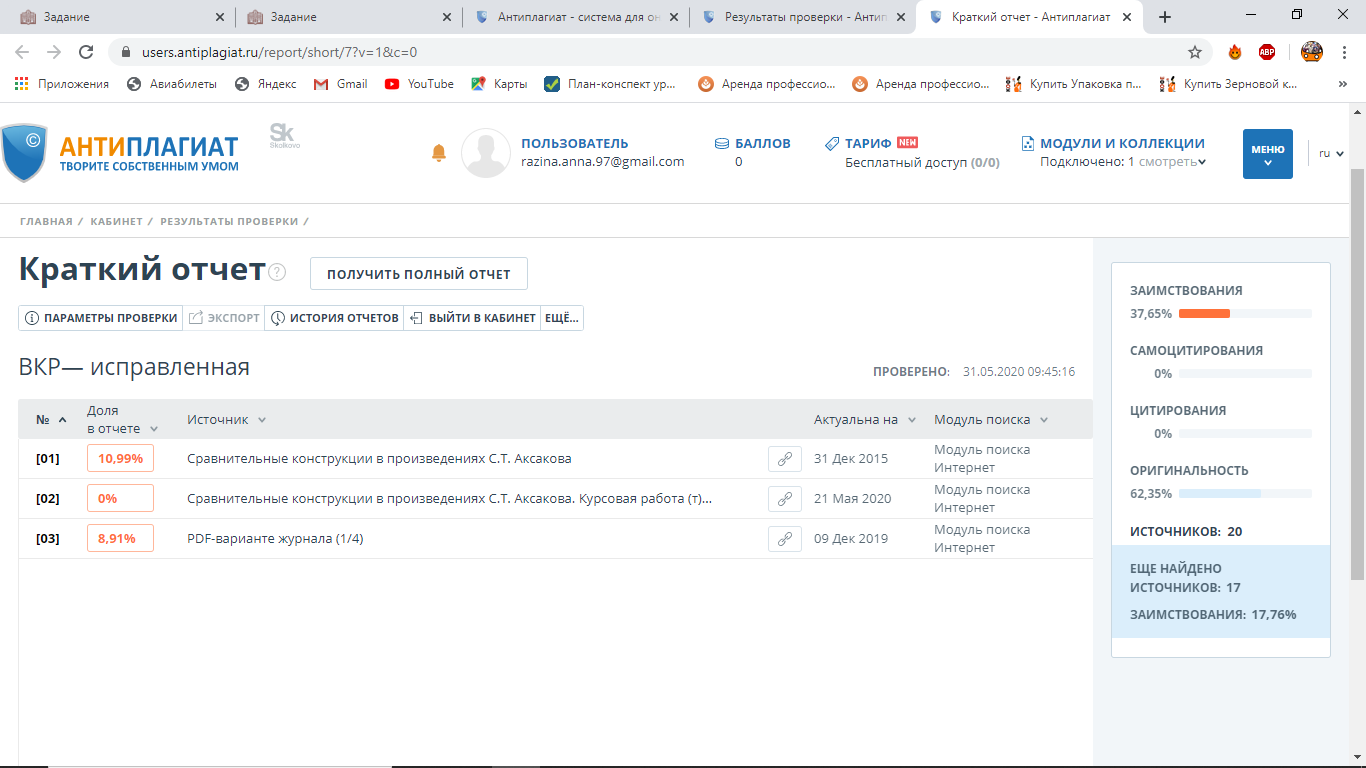Click the user avatar picture
Viewport: 1366px width, 768px height.
[x=486, y=153]
